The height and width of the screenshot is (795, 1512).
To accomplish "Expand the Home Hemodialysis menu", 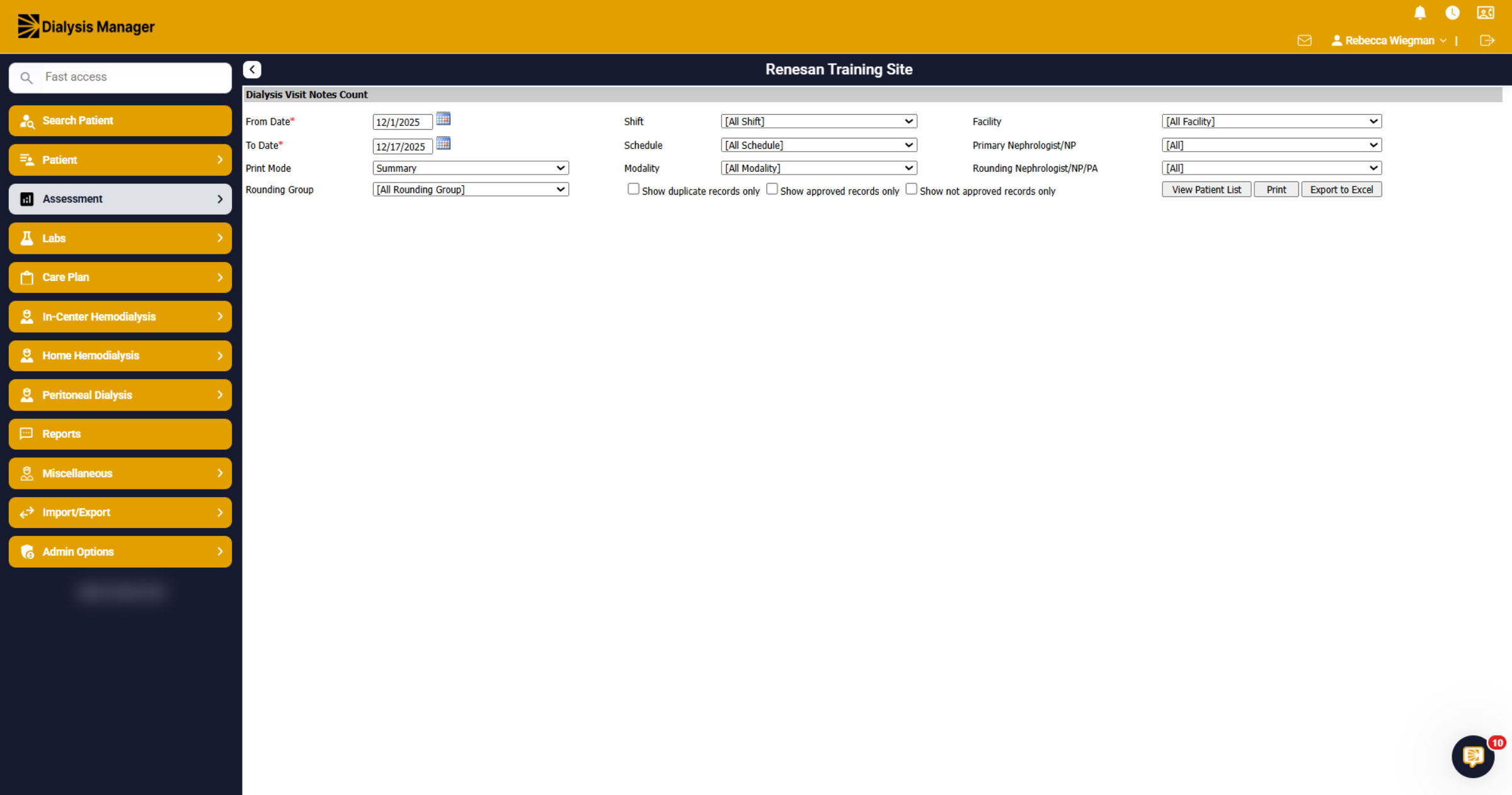I will click(x=120, y=356).
